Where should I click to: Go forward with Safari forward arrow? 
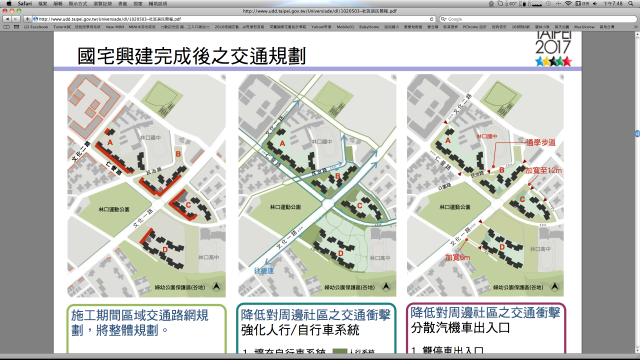click(x=15, y=19)
